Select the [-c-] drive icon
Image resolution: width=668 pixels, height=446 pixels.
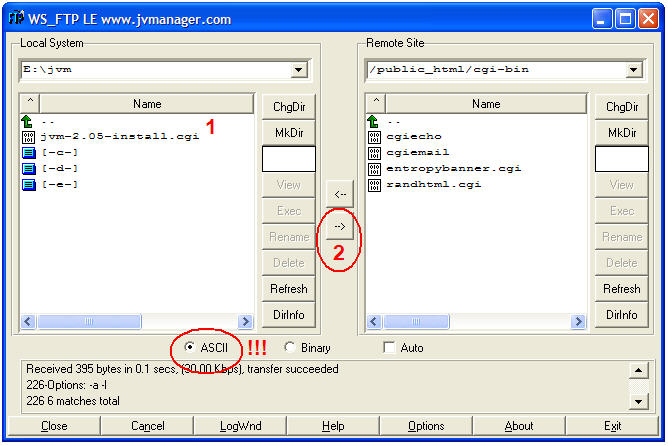point(29,153)
